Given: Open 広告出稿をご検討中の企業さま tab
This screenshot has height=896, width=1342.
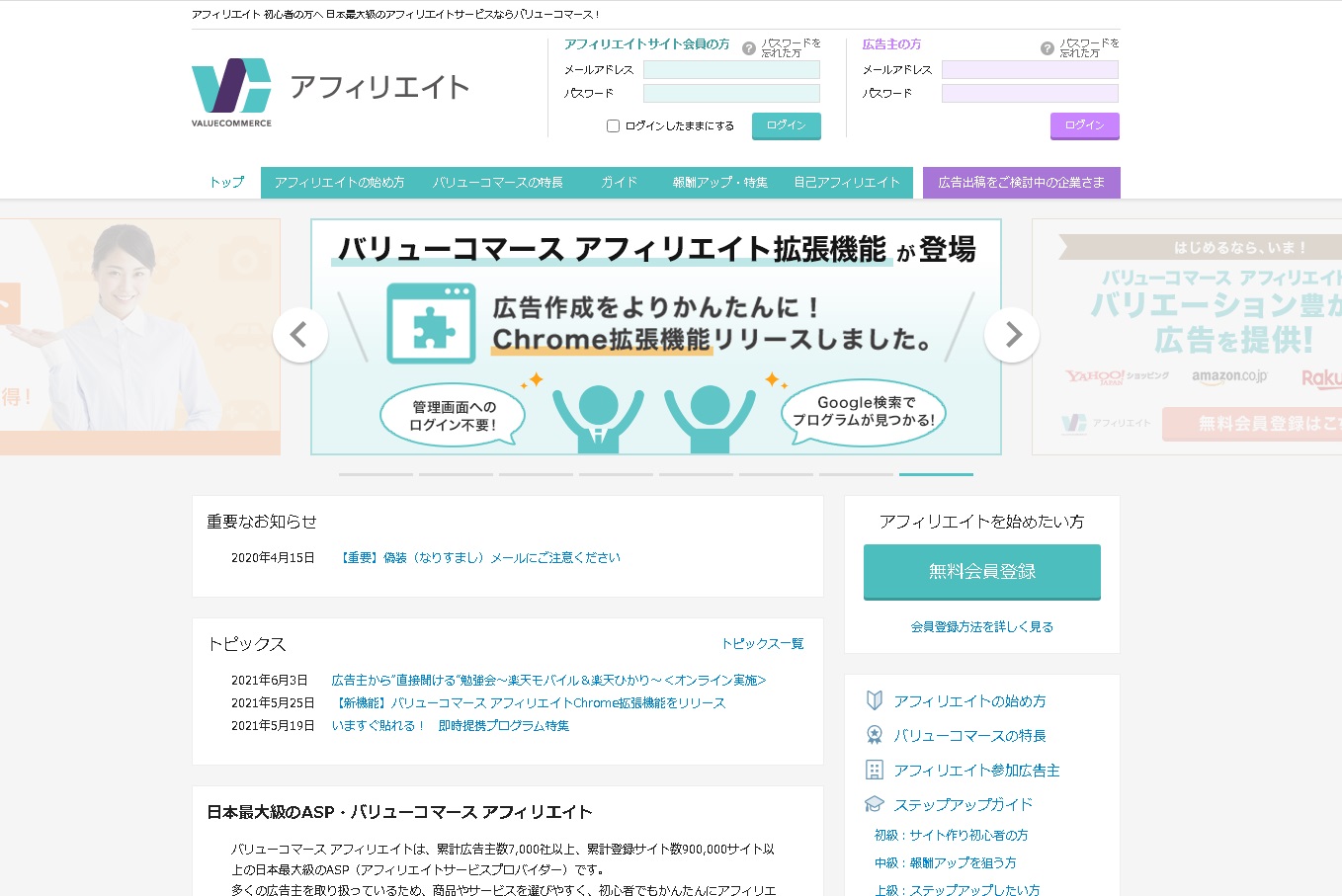Looking at the screenshot, I should [1022, 183].
